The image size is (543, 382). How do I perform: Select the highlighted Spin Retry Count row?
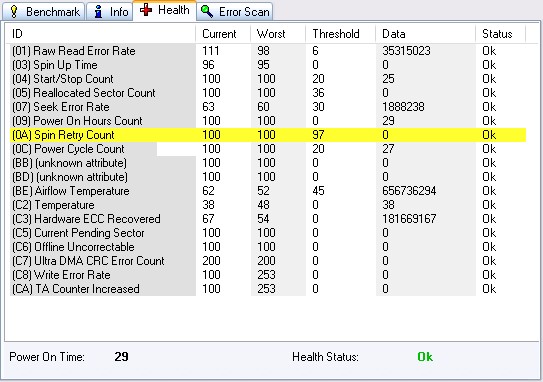click(268, 135)
